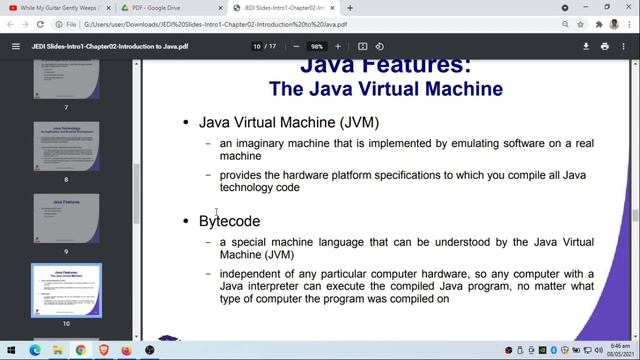Click the media control circle icon in title bar
Screen dimensions: 640x360
click(x=565, y=8)
